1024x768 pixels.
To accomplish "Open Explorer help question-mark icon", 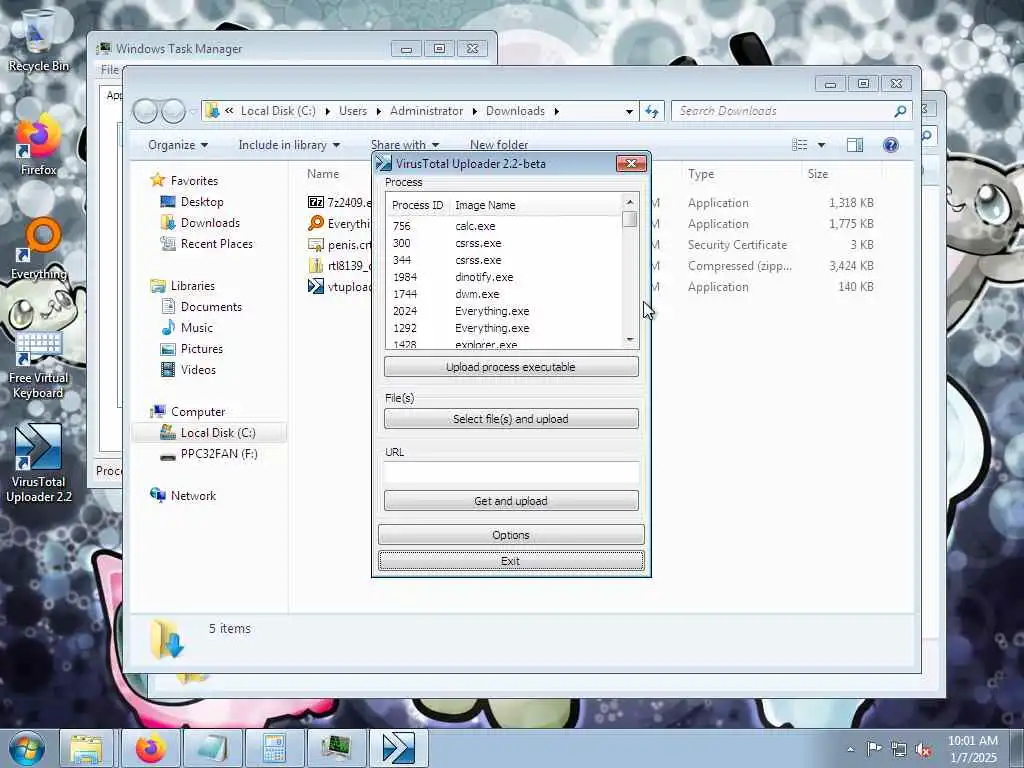I will pos(891,145).
